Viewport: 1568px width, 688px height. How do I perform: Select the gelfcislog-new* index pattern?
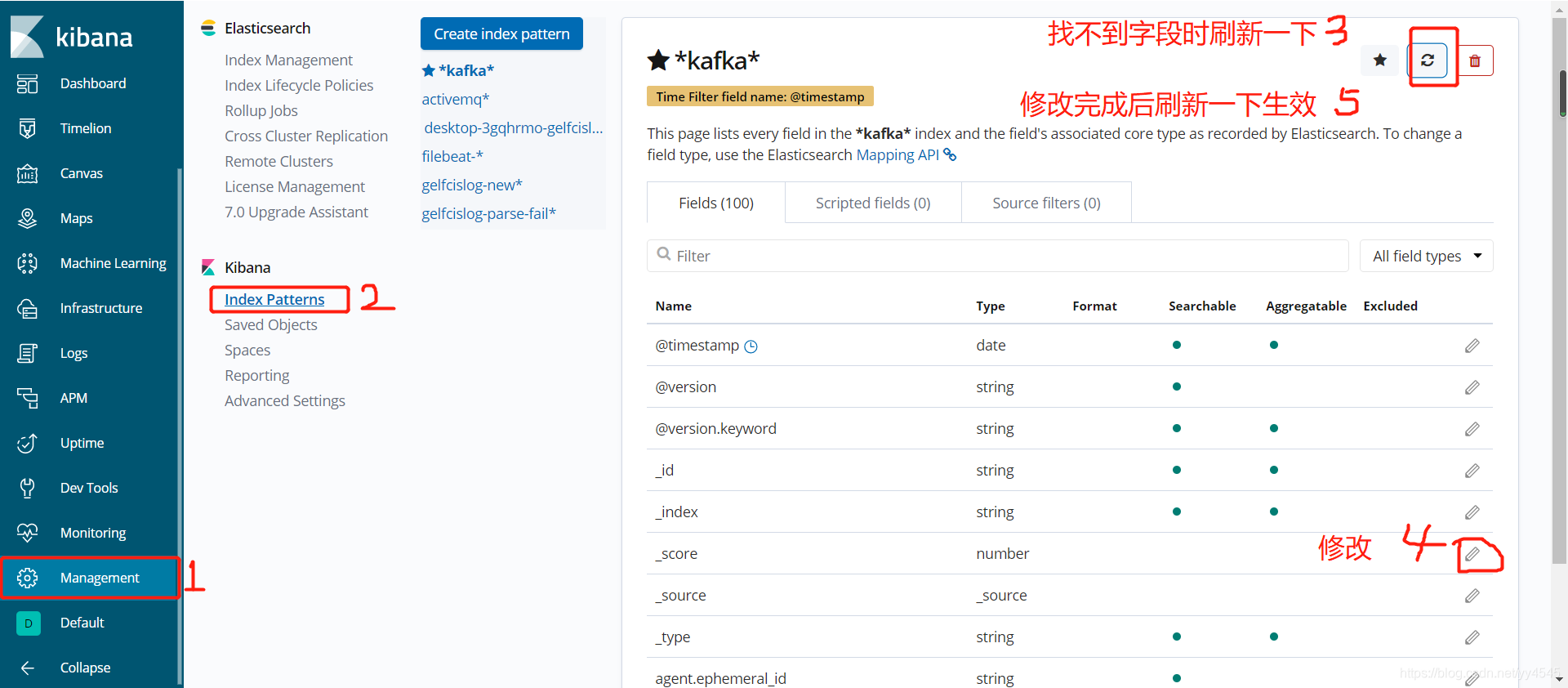pyautogui.click(x=472, y=185)
